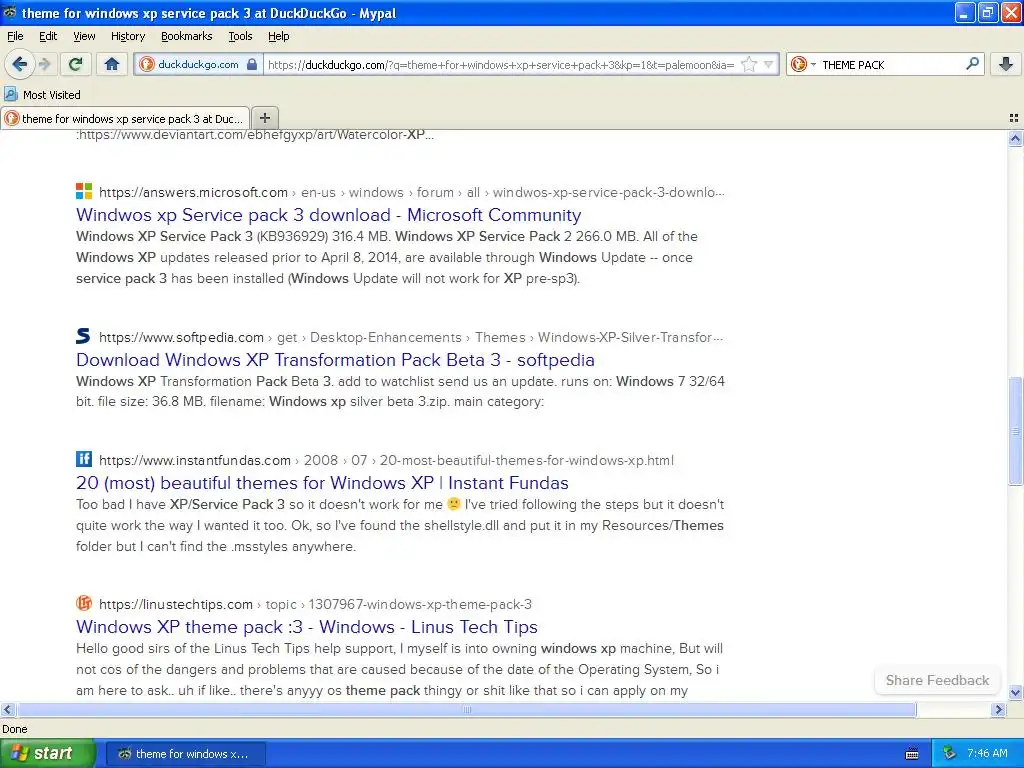Open the search engine selector dropdown
The width and height of the screenshot is (1024, 768).
803,64
